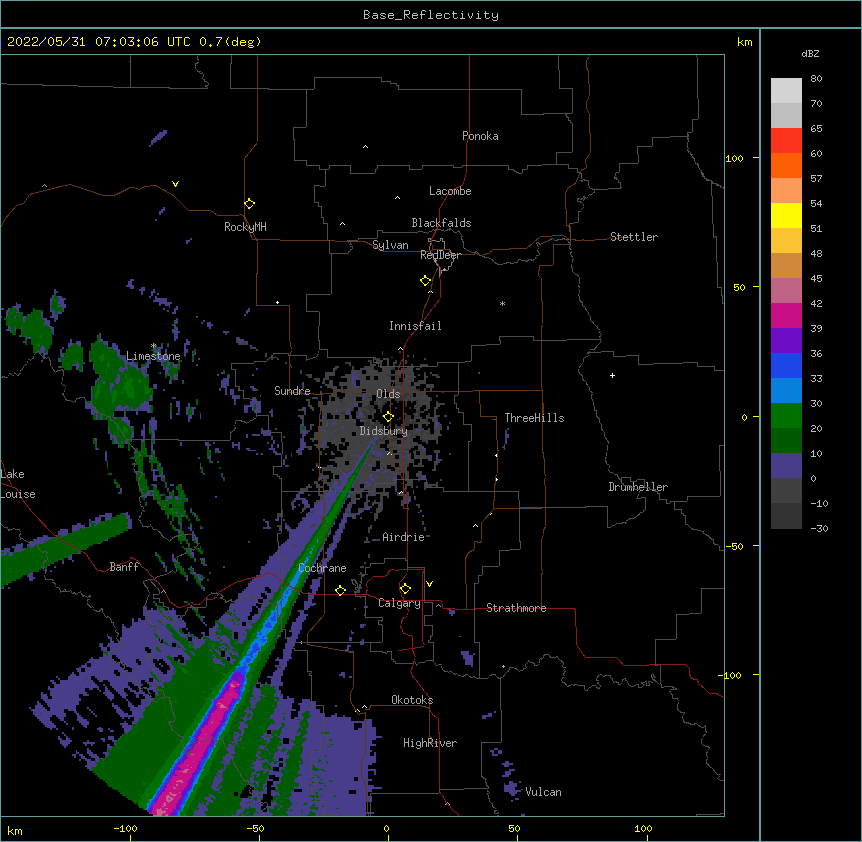Click the yellow station marker near RockyMH
862x842 pixels.
click(x=249, y=203)
